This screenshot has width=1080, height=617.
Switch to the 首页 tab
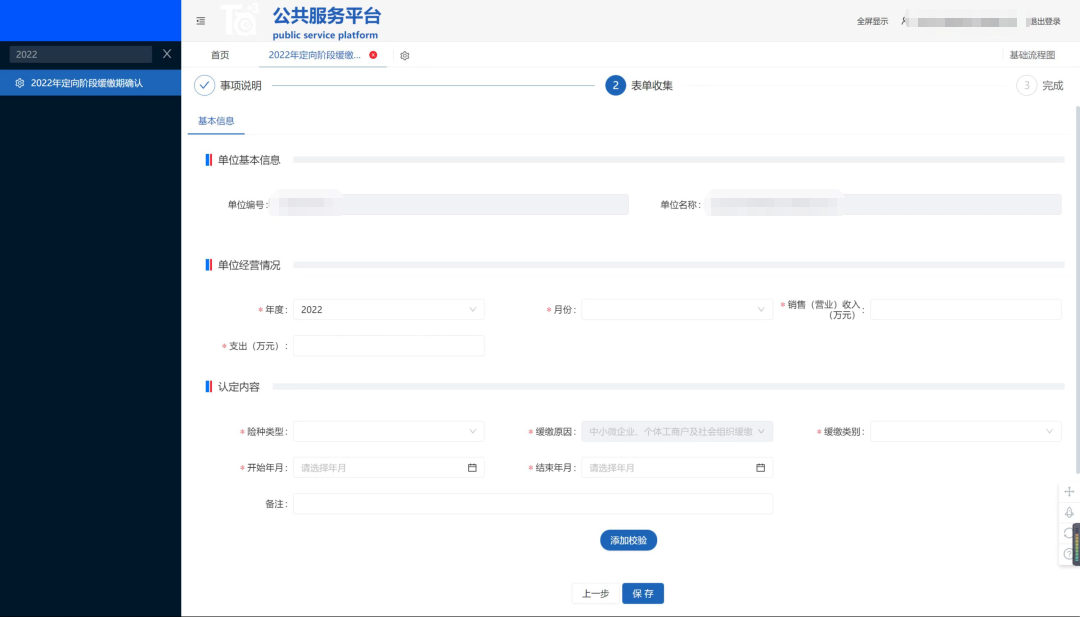(219, 56)
